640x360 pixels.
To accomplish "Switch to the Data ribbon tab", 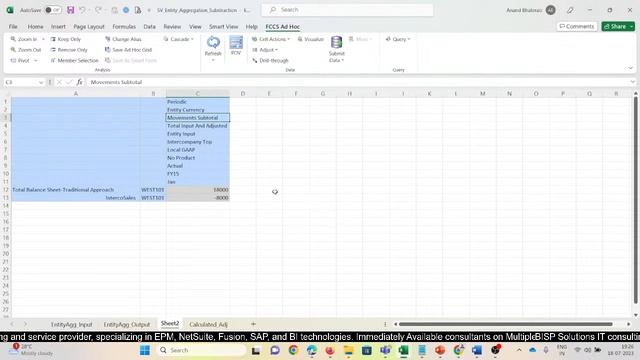I will click(149, 27).
